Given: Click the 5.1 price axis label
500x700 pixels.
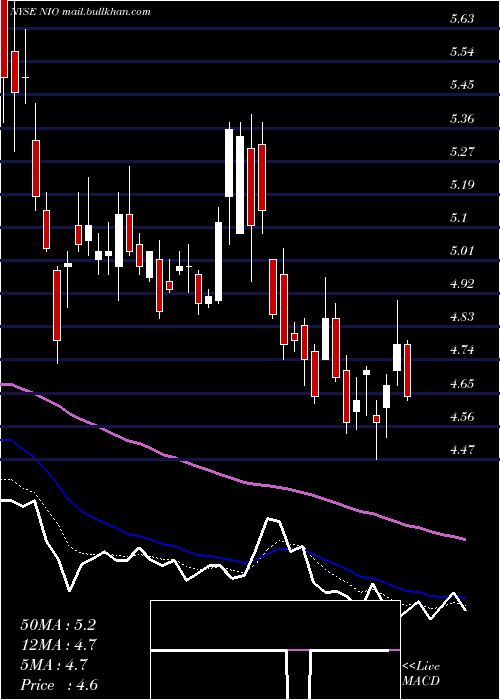Looking at the screenshot, I should (459, 217).
